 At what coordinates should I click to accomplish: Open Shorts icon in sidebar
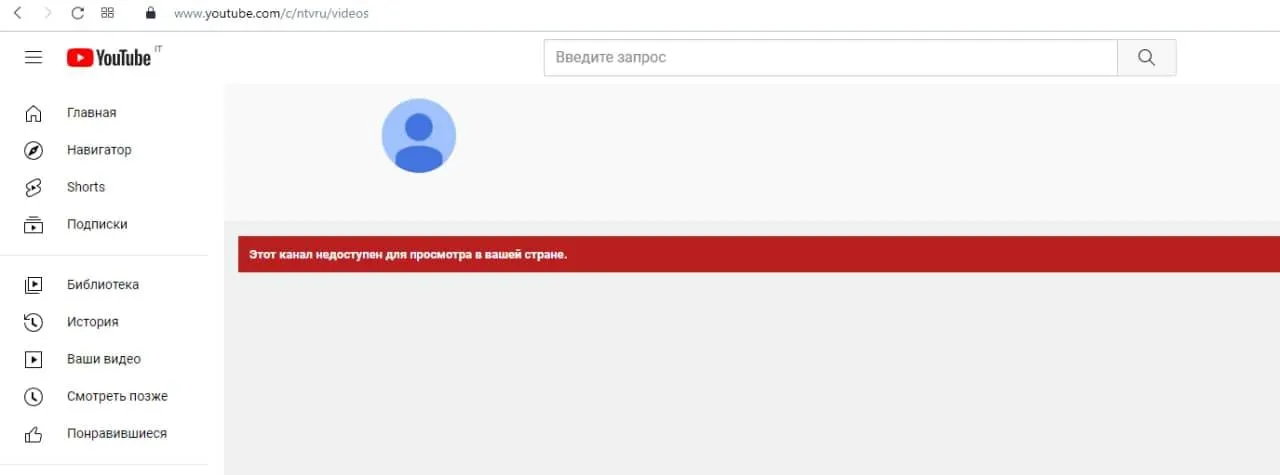(x=34, y=187)
